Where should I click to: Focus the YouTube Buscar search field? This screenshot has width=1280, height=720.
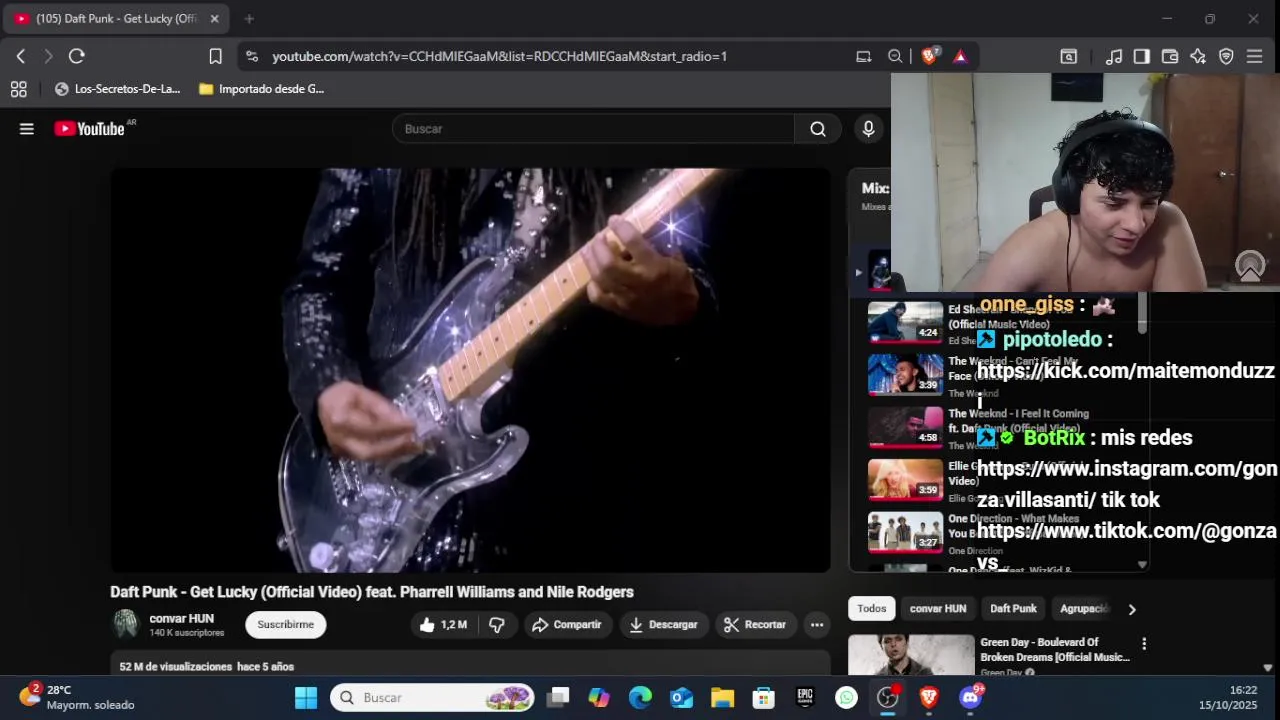[x=593, y=128]
